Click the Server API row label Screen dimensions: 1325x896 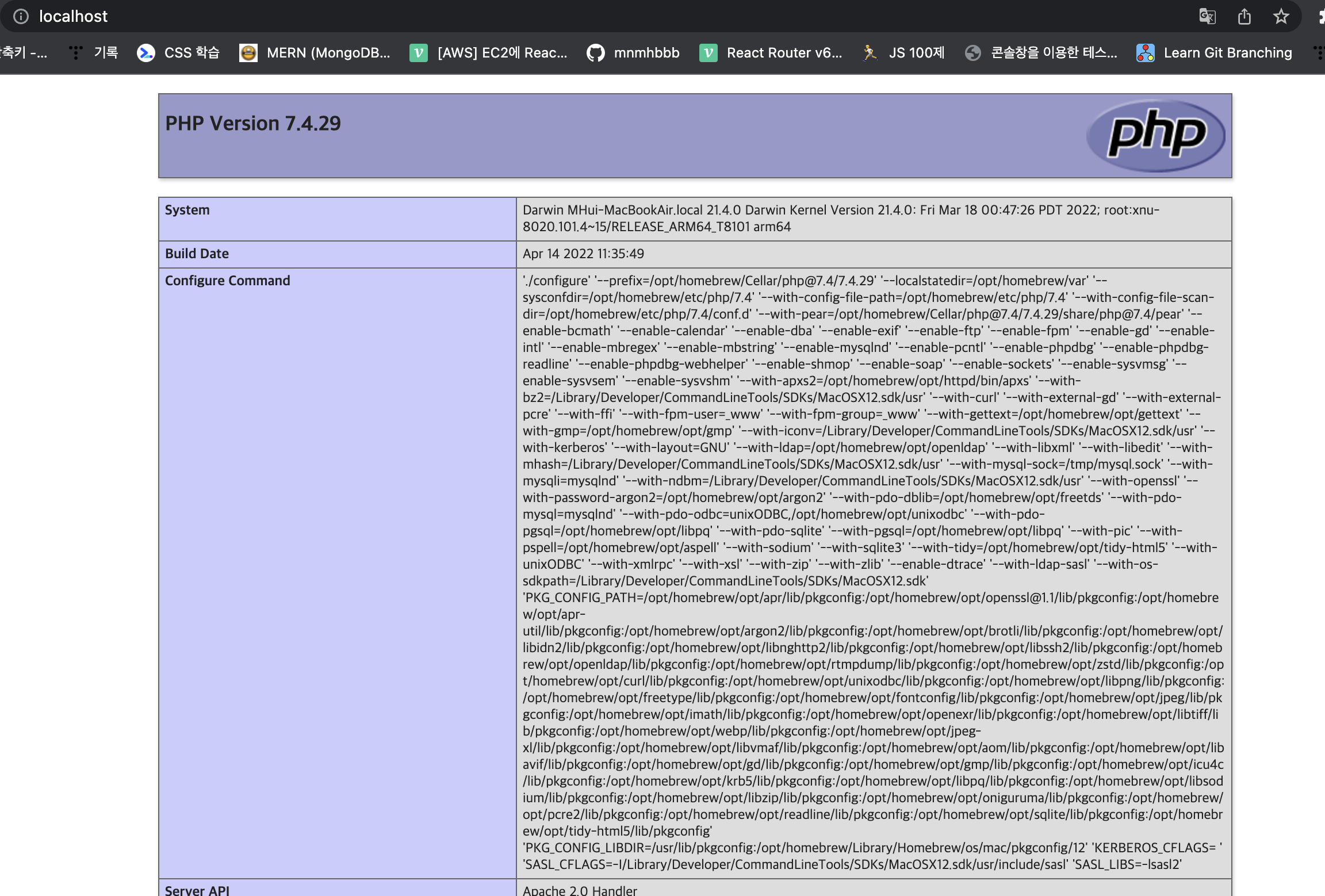click(x=197, y=890)
